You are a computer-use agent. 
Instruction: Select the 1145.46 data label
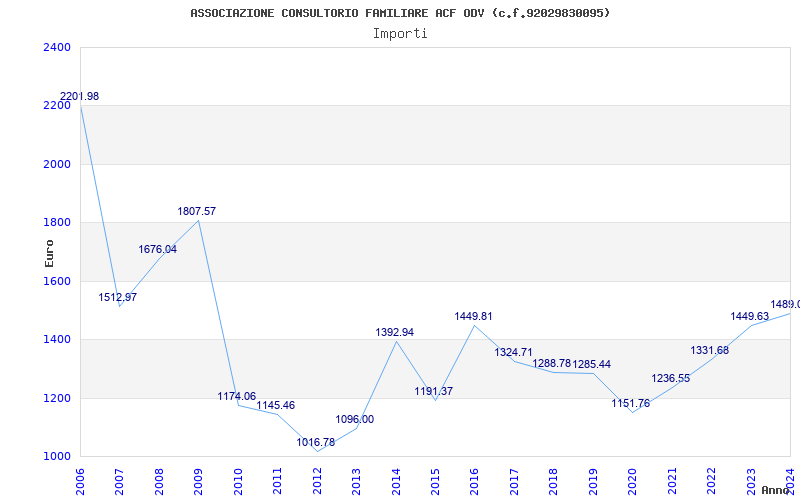[x=276, y=406]
